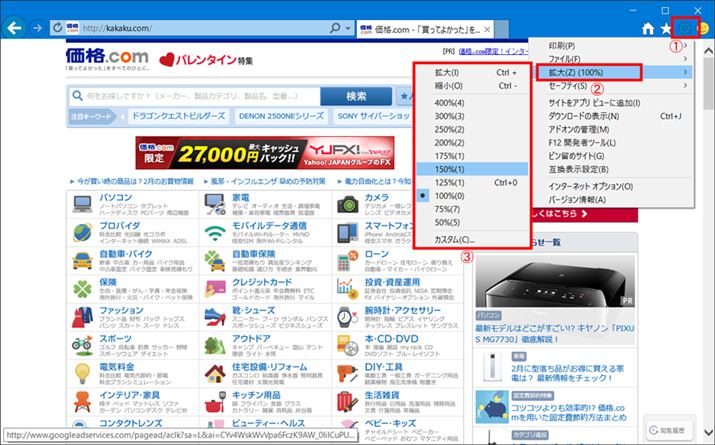This screenshot has height=445, width=715.
Task: Click the smiley feedback icon
Action: [703, 29]
